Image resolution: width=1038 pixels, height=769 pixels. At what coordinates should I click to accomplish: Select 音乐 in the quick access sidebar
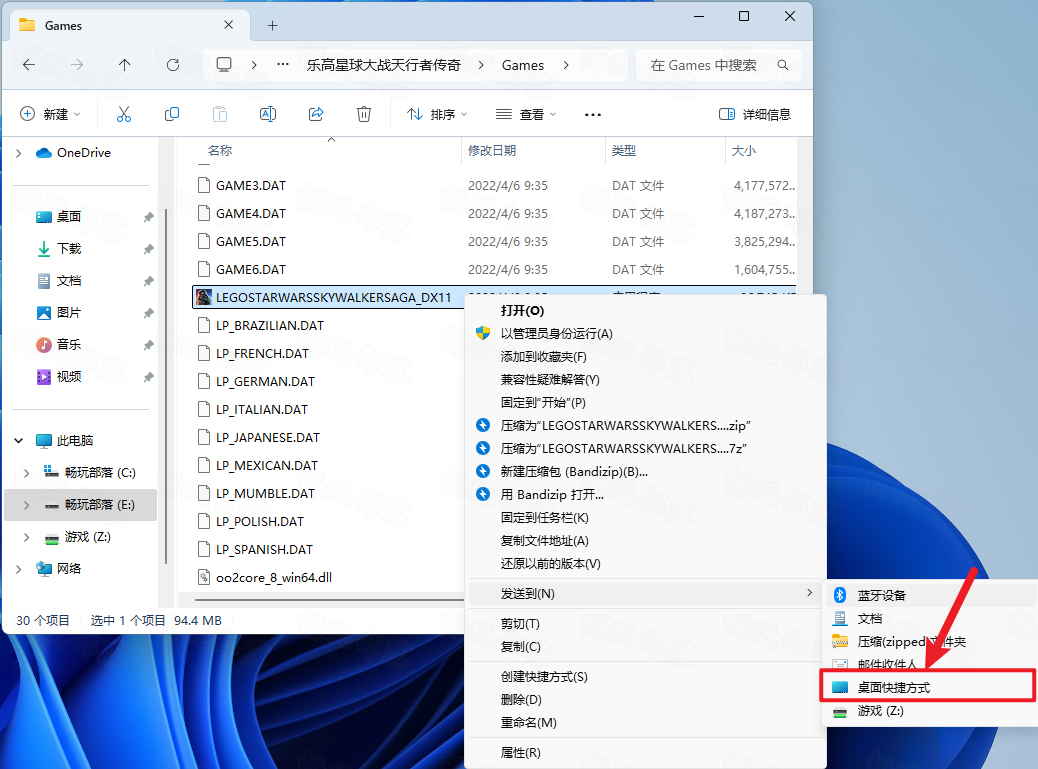click(69, 345)
